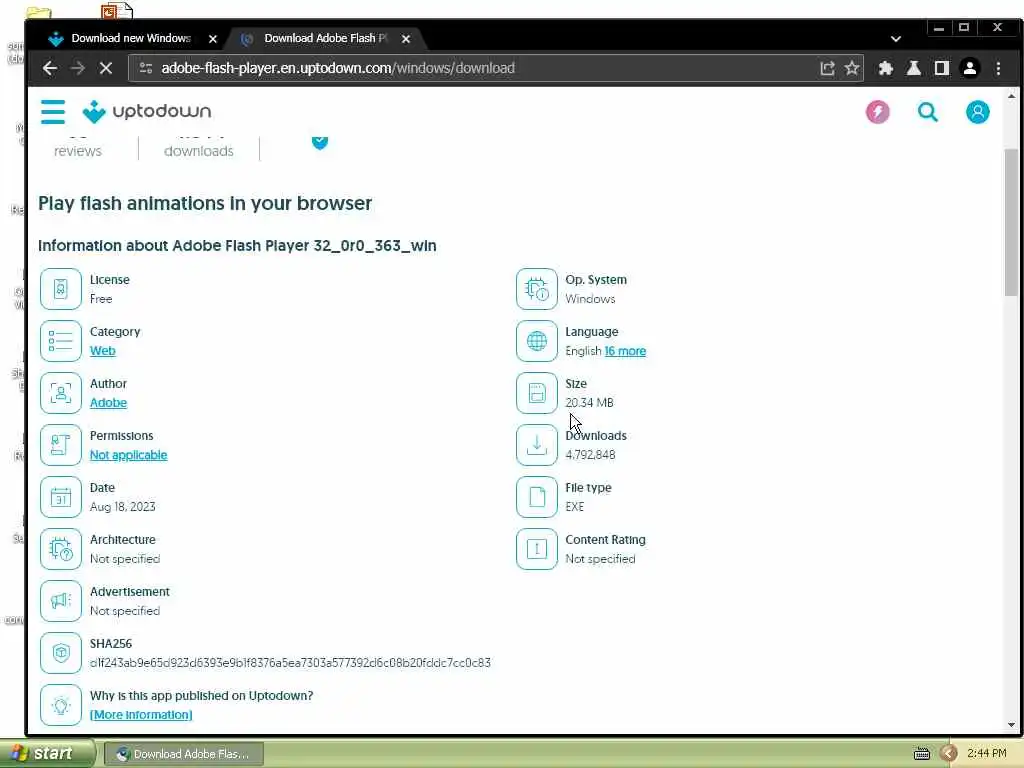Screen dimensions: 1024x768
Task: Click the Advertisement megaphone icon
Action: click(61, 601)
